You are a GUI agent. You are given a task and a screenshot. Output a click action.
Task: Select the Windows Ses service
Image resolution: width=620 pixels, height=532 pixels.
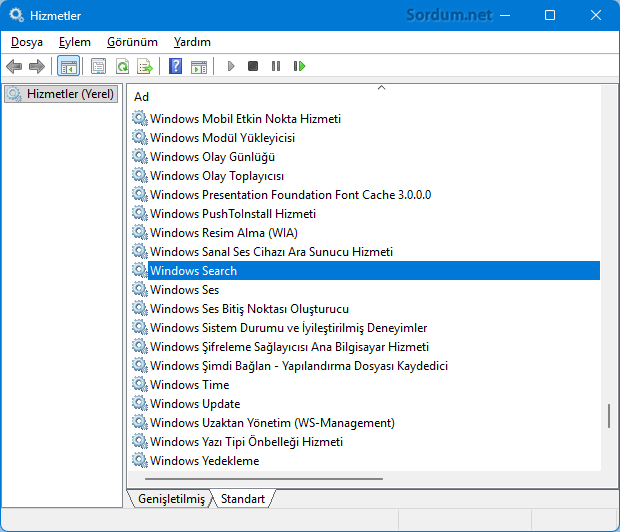[185, 290]
